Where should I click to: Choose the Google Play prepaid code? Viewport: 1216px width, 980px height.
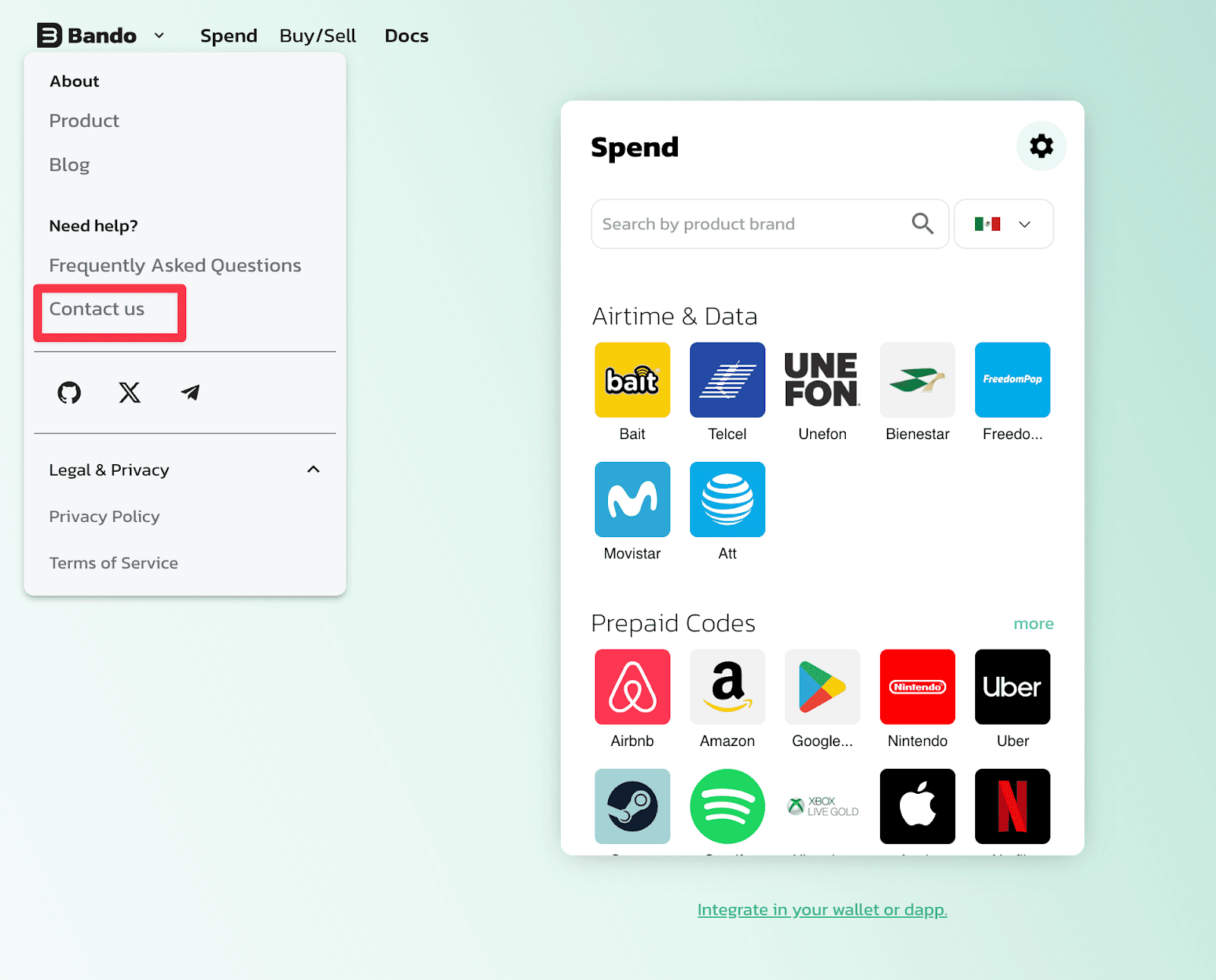tap(822, 687)
